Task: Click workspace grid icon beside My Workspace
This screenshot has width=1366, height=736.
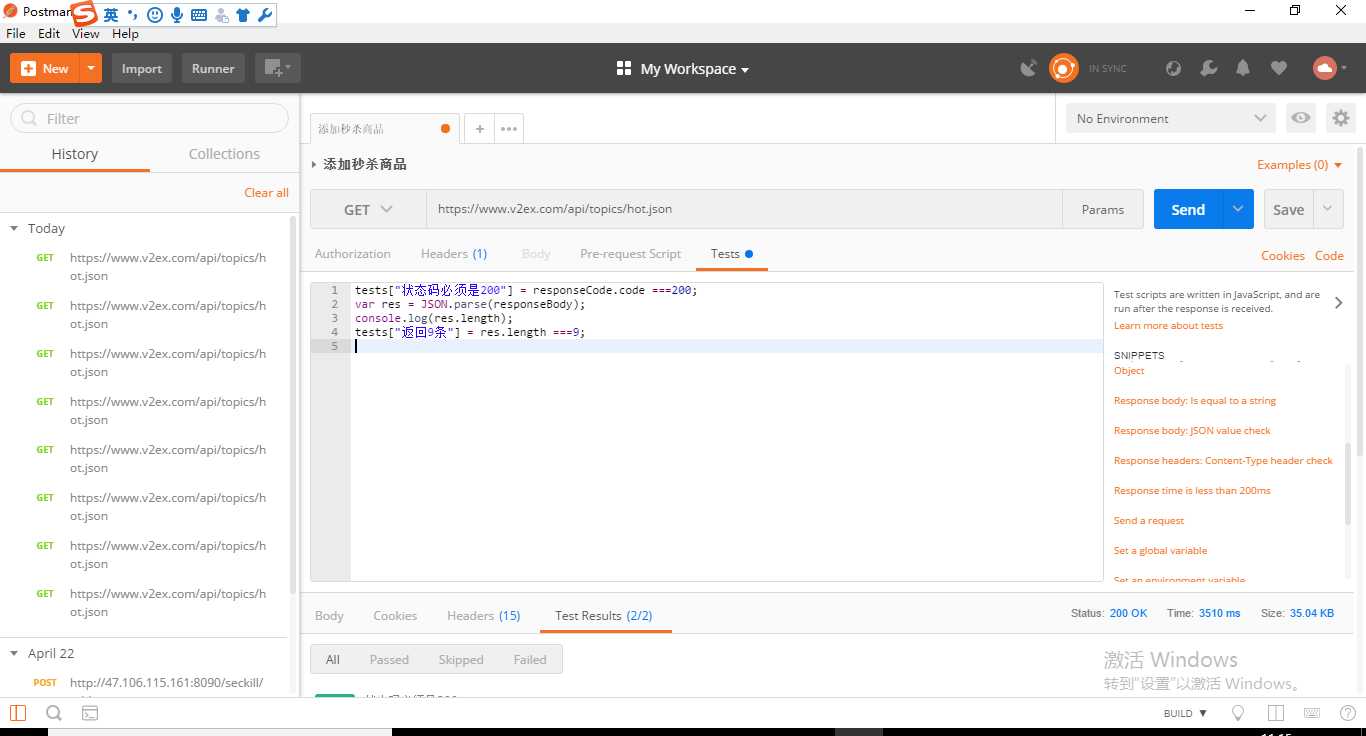Action: (624, 68)
